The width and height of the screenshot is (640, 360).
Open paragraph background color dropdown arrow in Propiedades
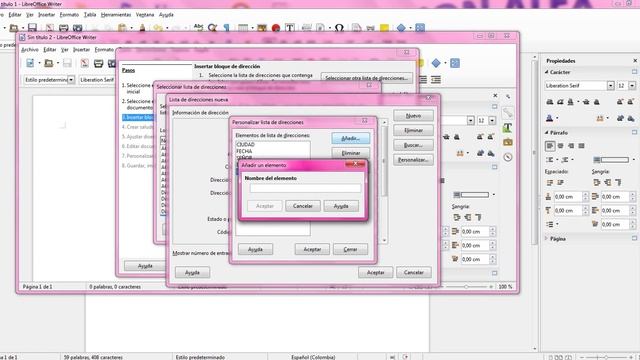tap(633, 160)
